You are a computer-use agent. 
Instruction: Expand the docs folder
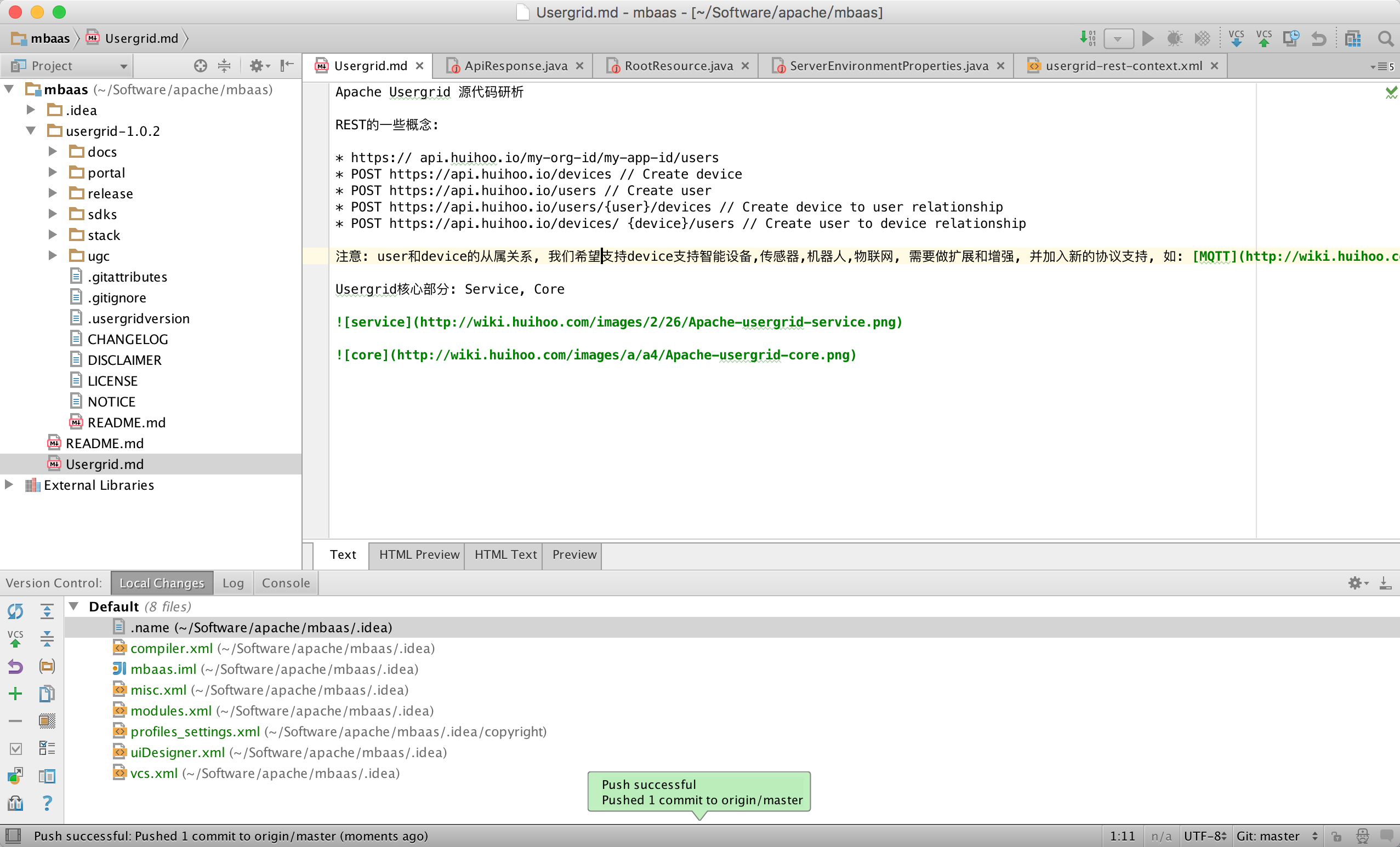52,152
